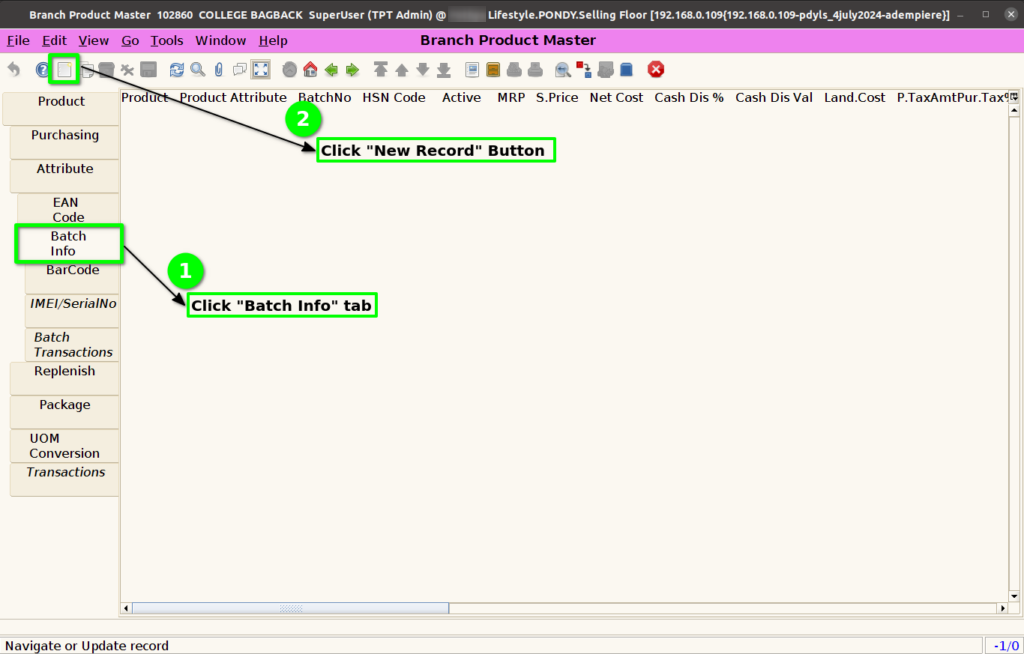The height and width of the screenshot is (654, 1024).
Task: Click the horizontal scrollbar thumb
Action: 291,608
